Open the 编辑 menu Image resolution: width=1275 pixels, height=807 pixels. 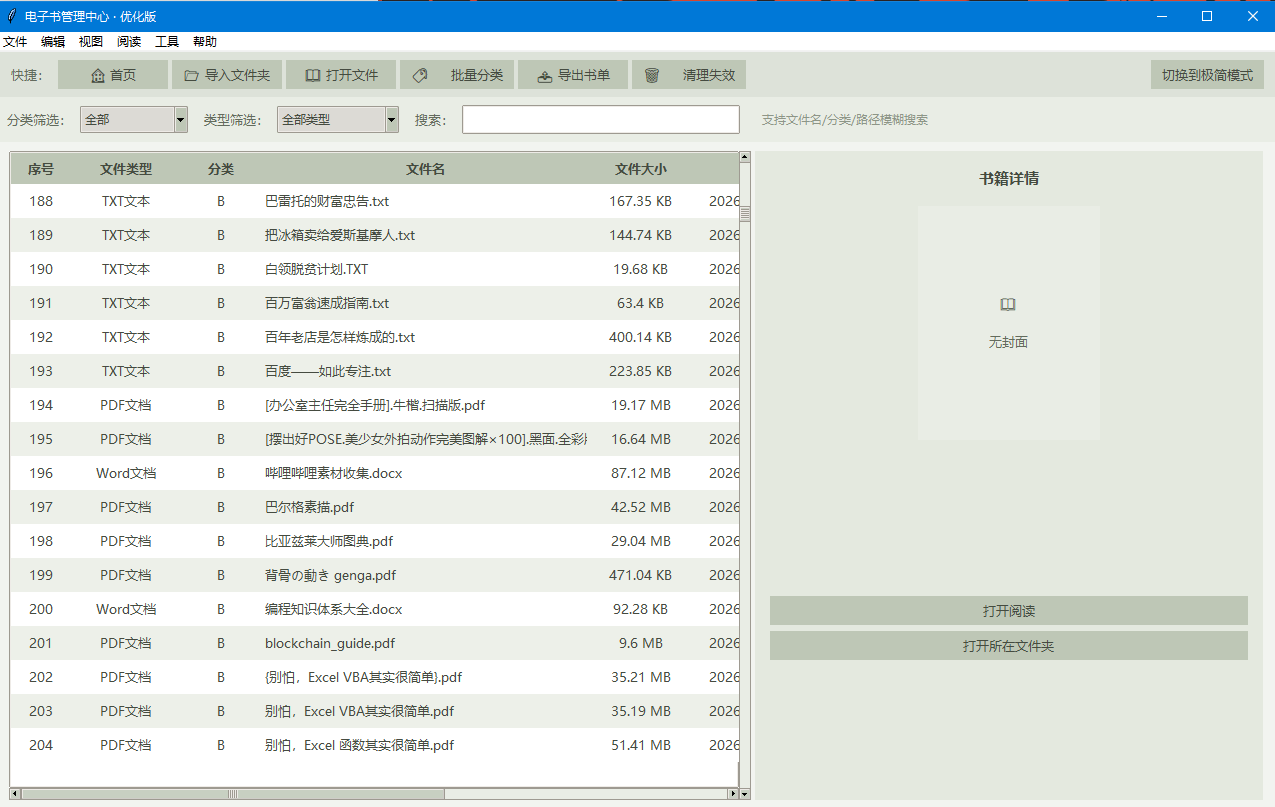click(x=53, y=42)
